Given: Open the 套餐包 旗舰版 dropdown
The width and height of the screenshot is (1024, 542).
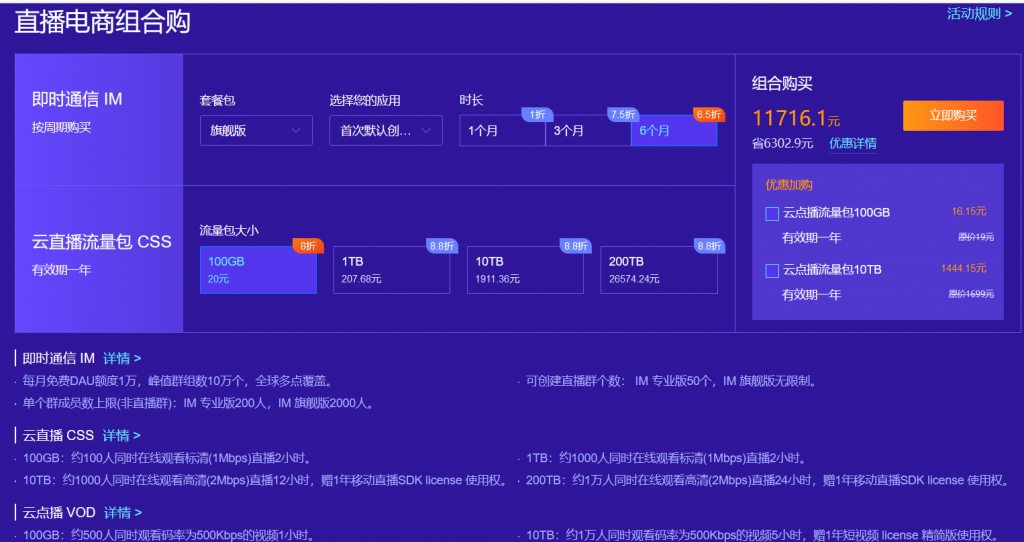Looking at the screenshot, I should click(x=256, y=131).
